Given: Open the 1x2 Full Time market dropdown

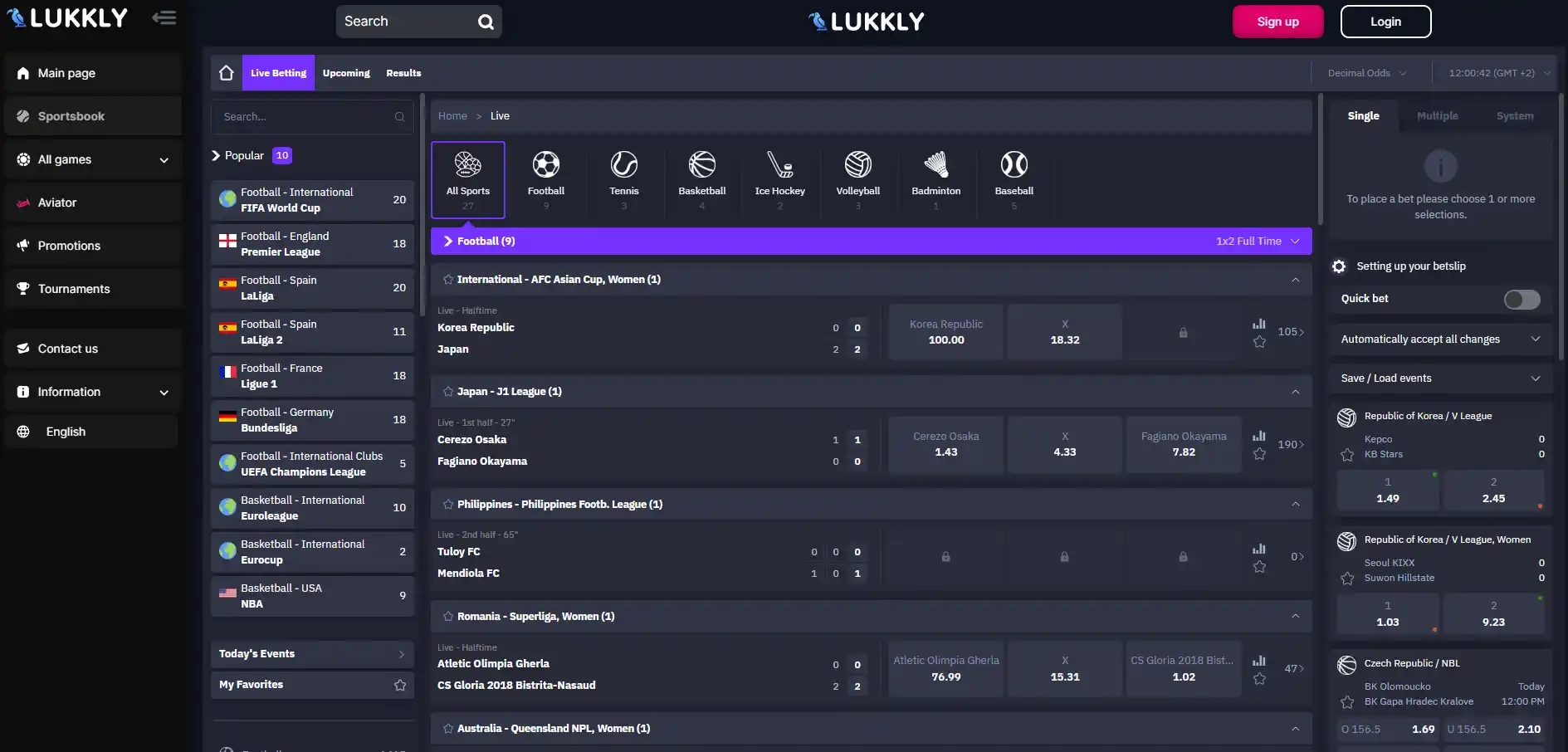Looking at the screenshot, I should (x=1258, y=242).
